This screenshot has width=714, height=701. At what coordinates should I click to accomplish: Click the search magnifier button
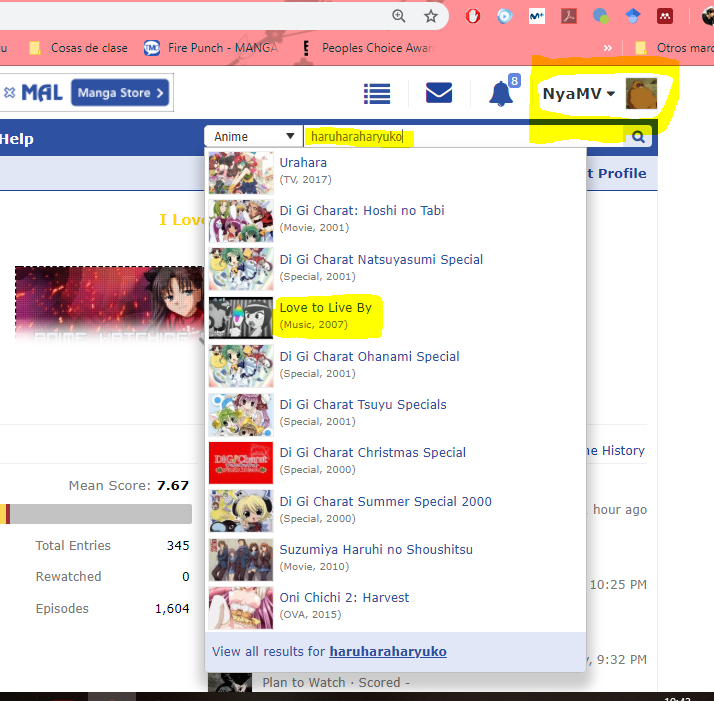pyautogui.click(x=639, y=137)
